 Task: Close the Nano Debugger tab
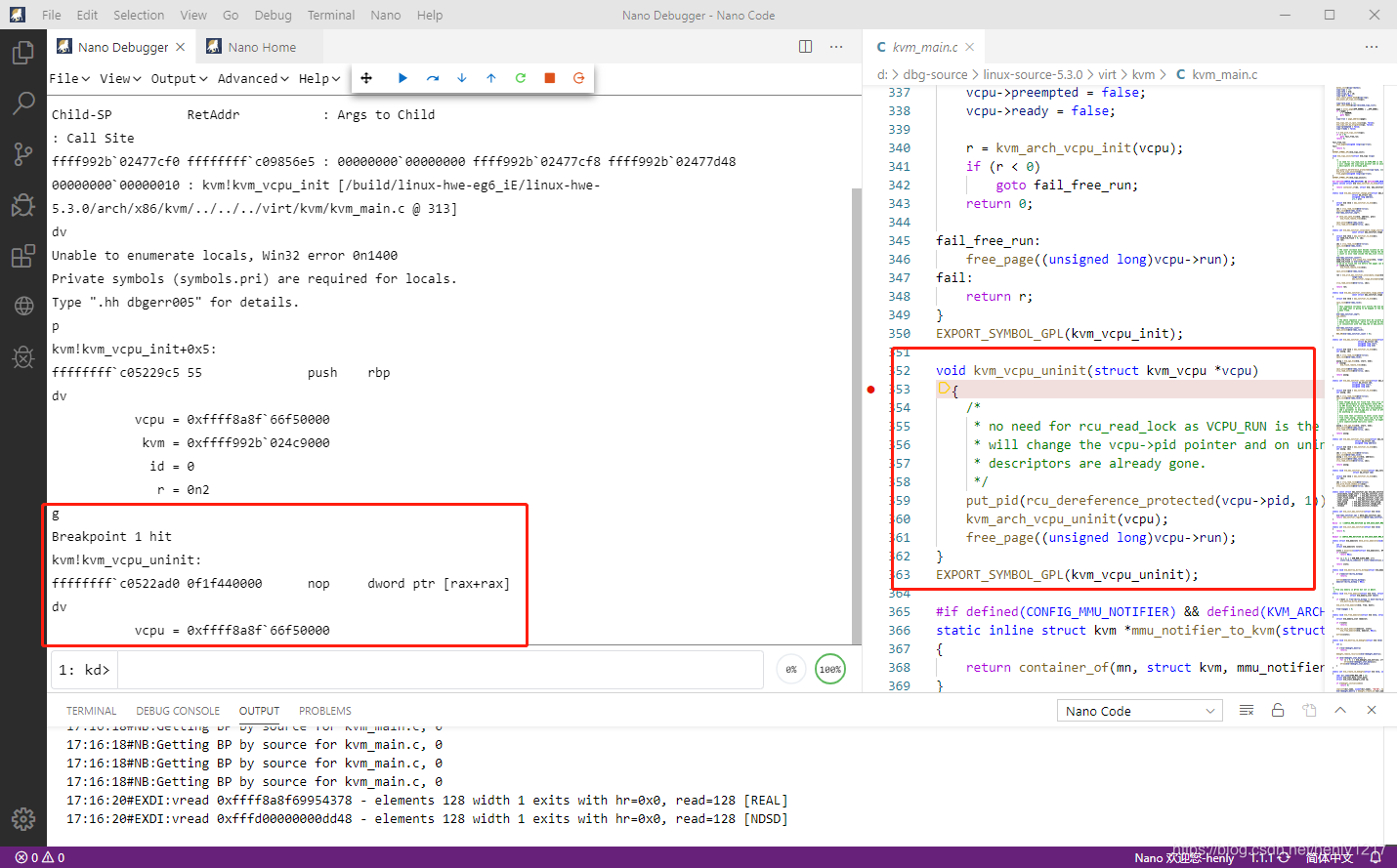click(x=181, y=47)
